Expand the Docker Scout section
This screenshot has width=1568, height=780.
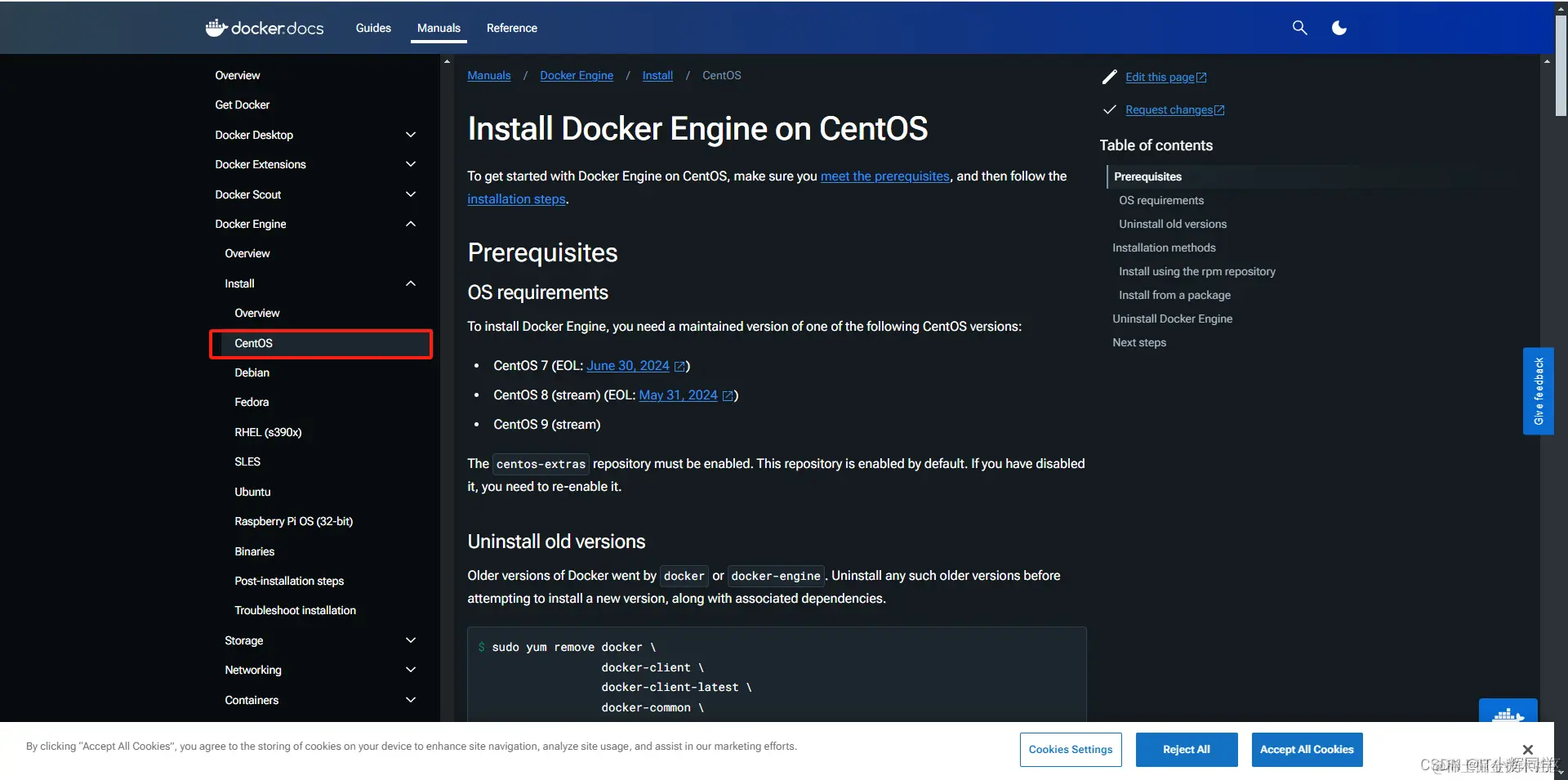coord(411,194)
